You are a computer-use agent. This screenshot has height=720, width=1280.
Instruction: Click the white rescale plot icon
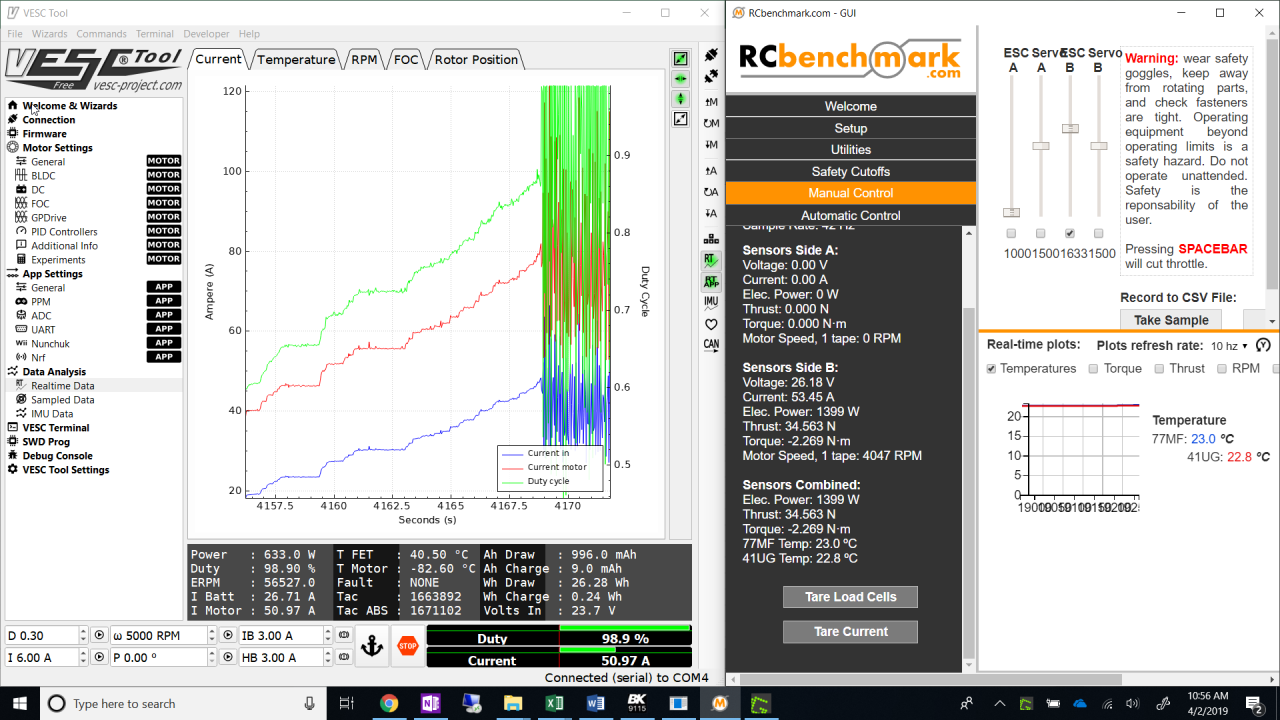pos(680,119)
